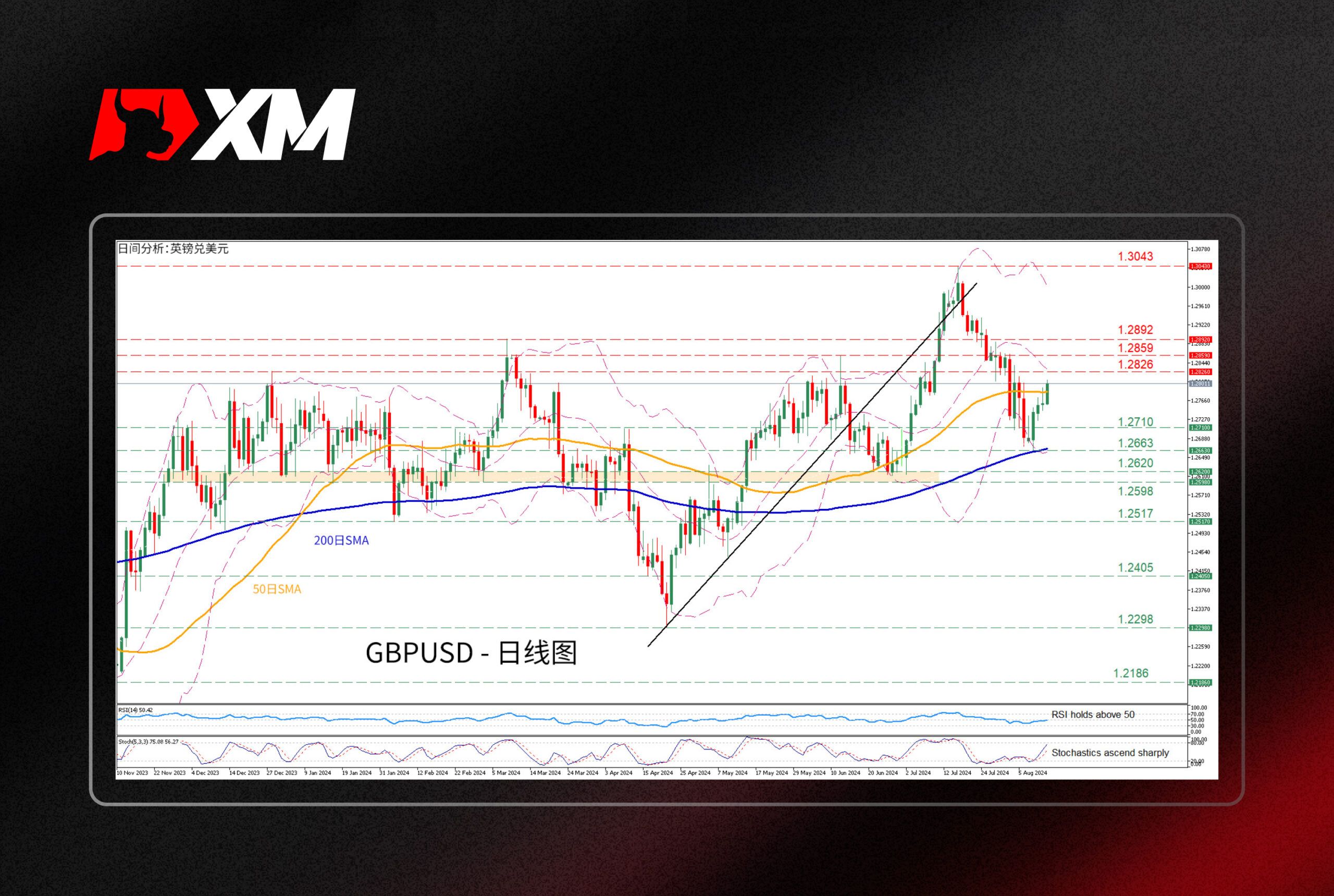Click the 5 Aug 2024 date label
Image resolution: width=1334 pixels, height=896 pixels.
coord(1032,773)
